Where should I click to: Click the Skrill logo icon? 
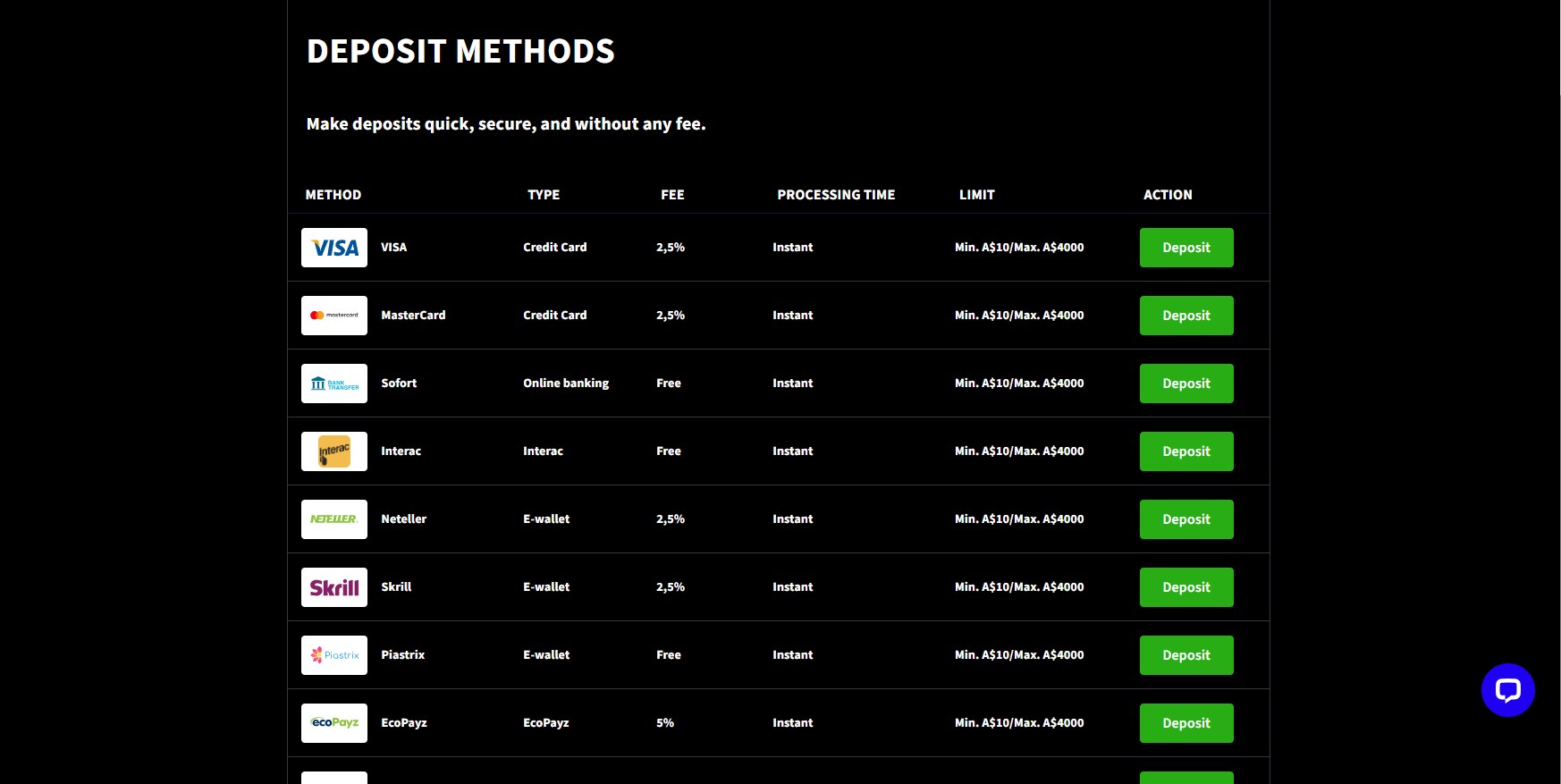(334, 587)
